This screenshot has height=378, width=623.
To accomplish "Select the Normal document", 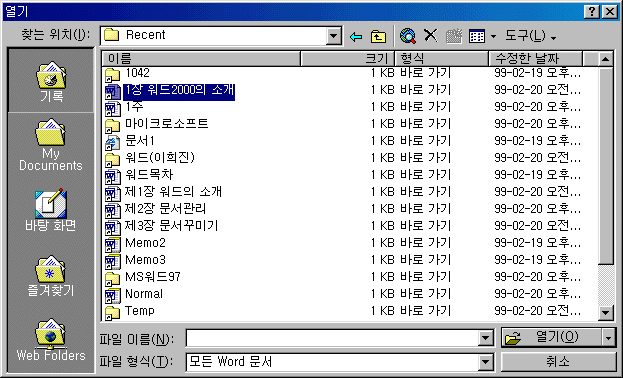I will pos(144,294).
